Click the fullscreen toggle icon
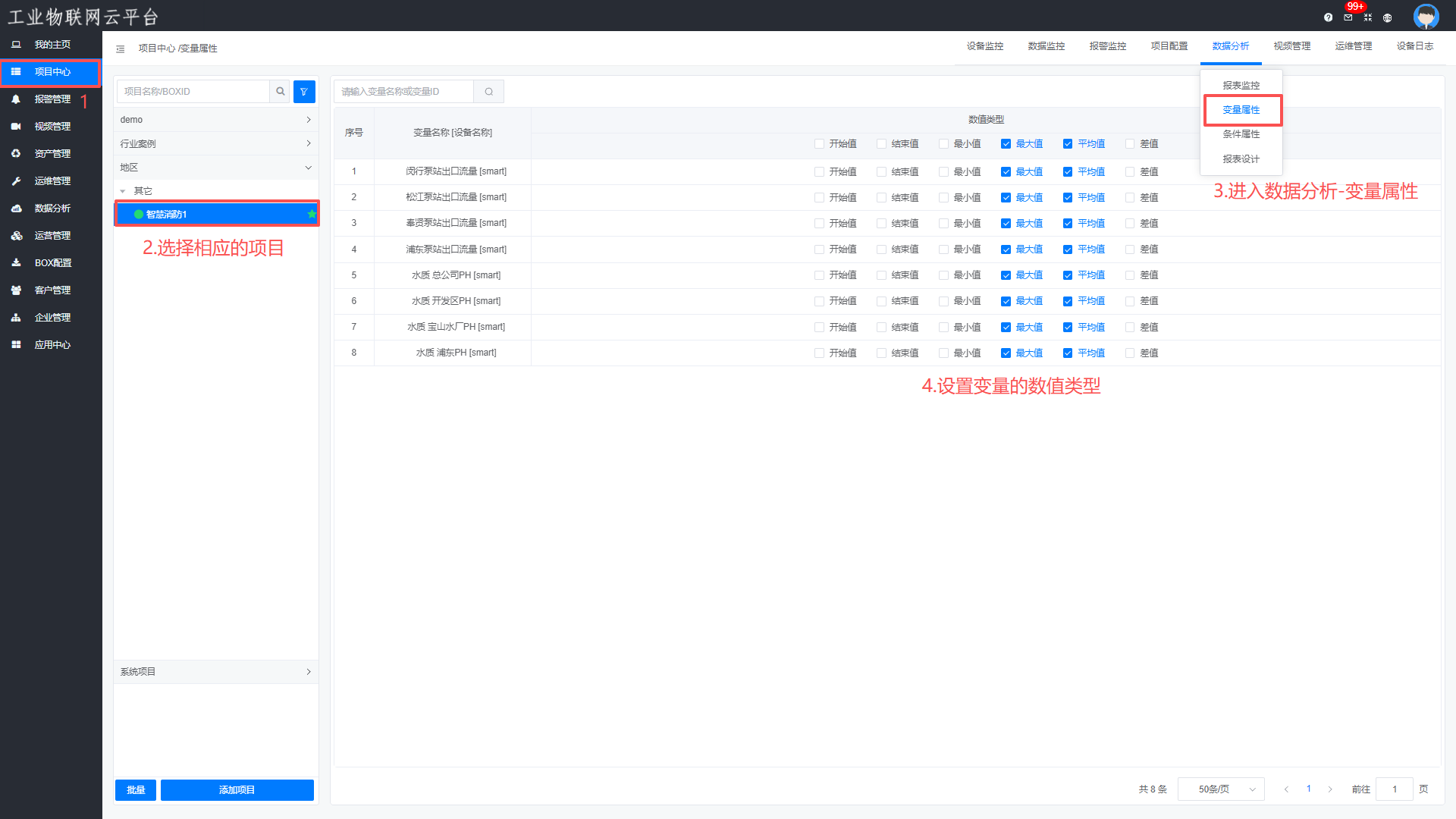Screen dimensions: 1456x819 (1368, 17)
